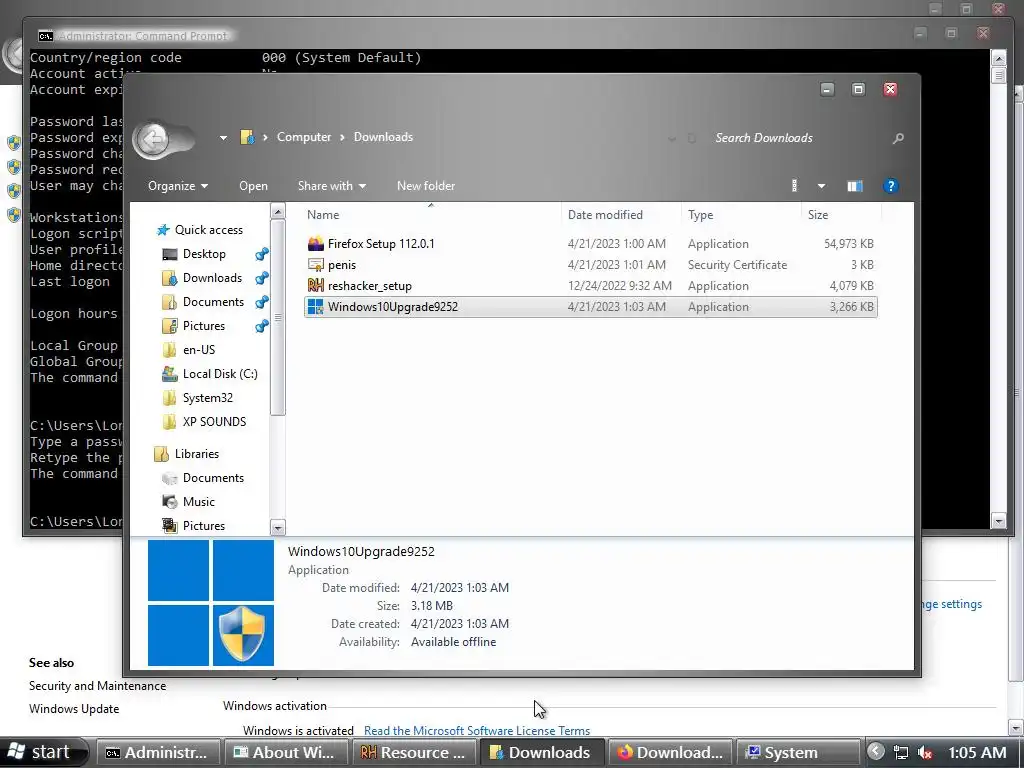Open the Share with dropdown
This screenshot has height=768, width=1024.
[x=332, y=186]
